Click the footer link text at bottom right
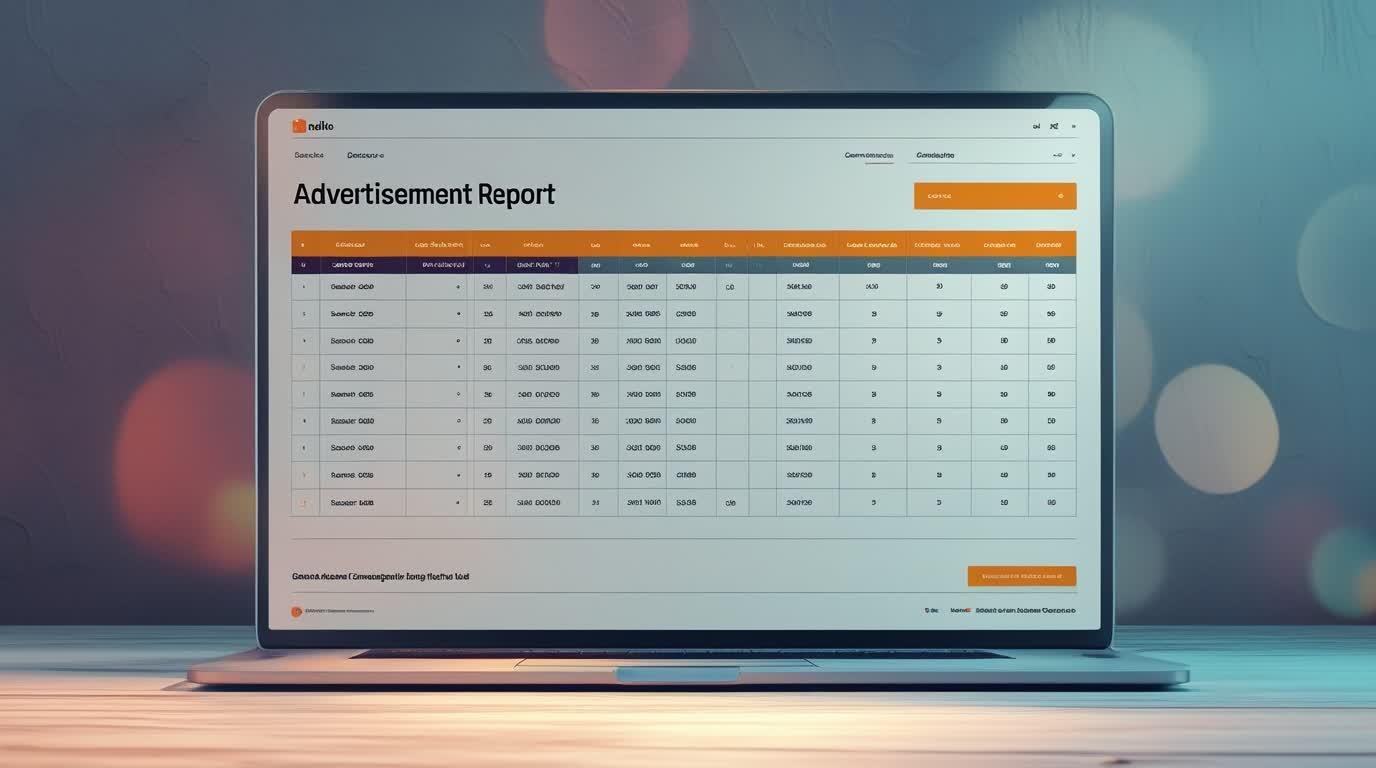1376x768 pixels. (1025, 610)
